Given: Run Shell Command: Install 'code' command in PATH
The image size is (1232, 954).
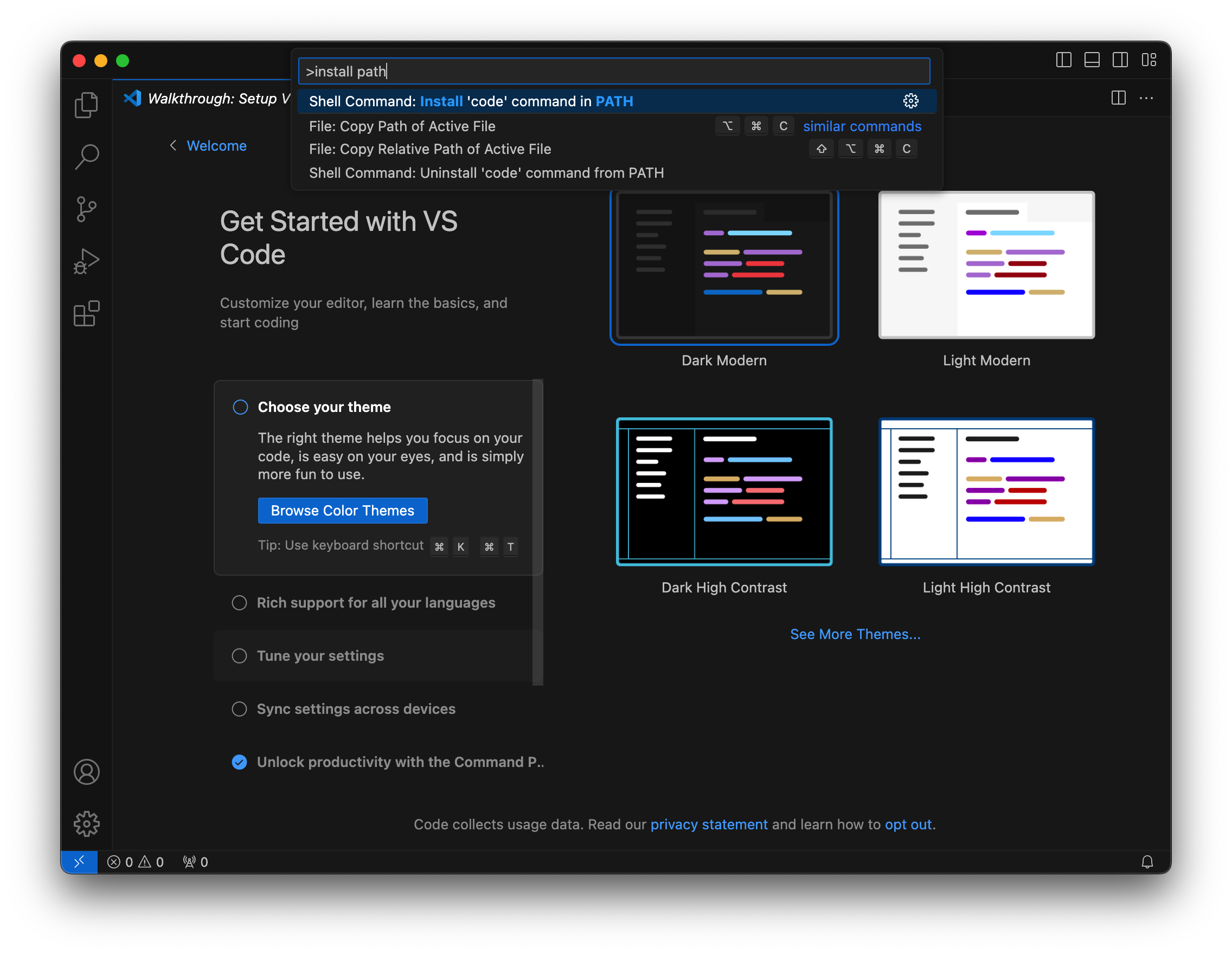Looking at the screenshot, I should pos(617,101).
